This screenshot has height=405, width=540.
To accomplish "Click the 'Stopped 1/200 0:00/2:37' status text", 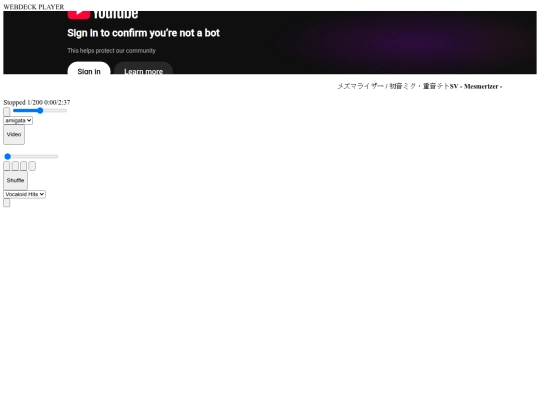I will click(37, 102).
